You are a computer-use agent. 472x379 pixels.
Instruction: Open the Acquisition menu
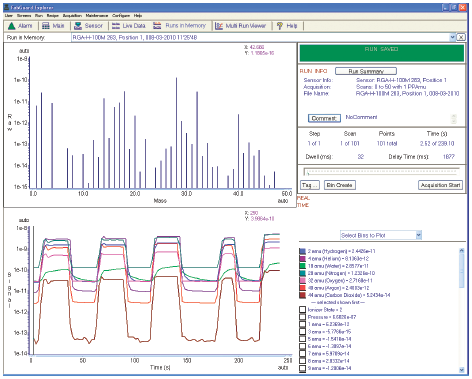(x=72, y=15)
